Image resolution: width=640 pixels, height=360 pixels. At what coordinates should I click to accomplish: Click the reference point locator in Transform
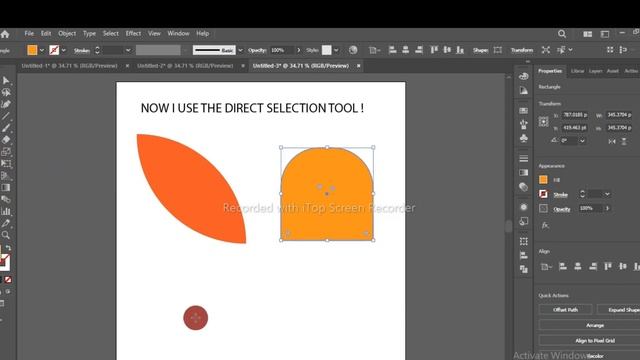click(543, 122)
